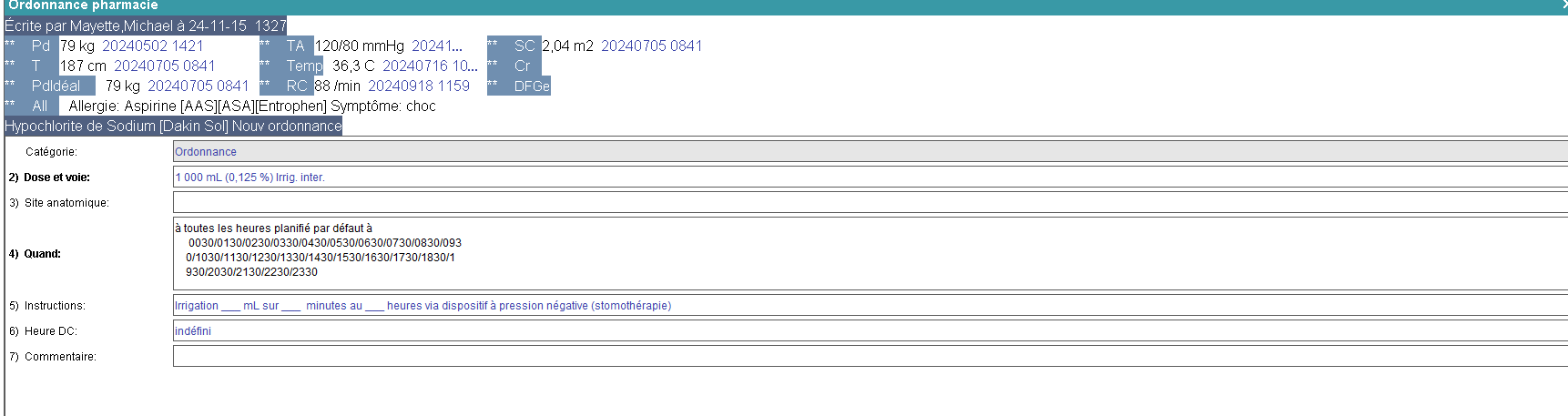
Task: Click the Quand schedule text box
Action: click(x=870, y=254)
